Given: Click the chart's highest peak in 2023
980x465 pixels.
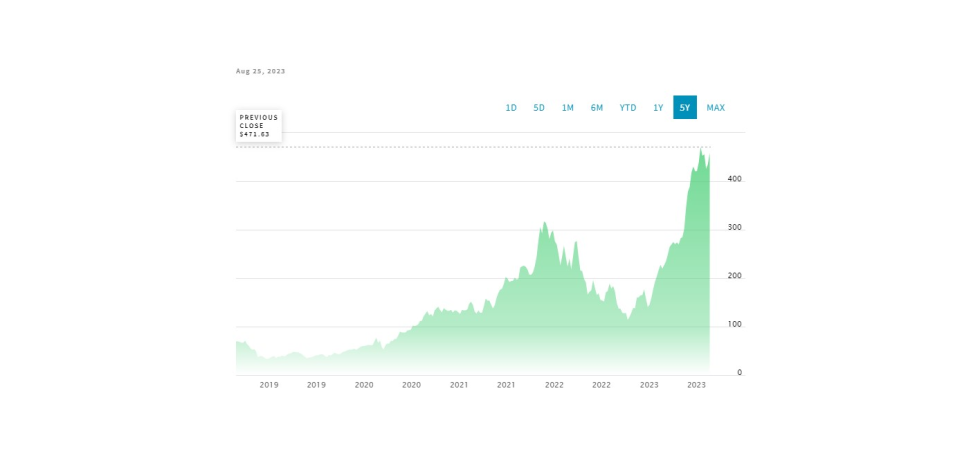Looking at the screenshot, I should (x=701, y=149).
